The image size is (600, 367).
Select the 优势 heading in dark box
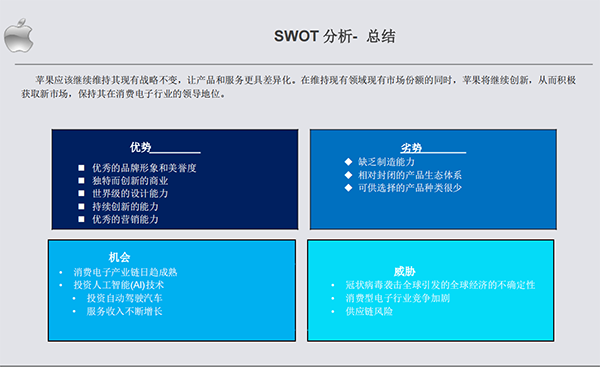pyautogui.click(x=140, y=147)
